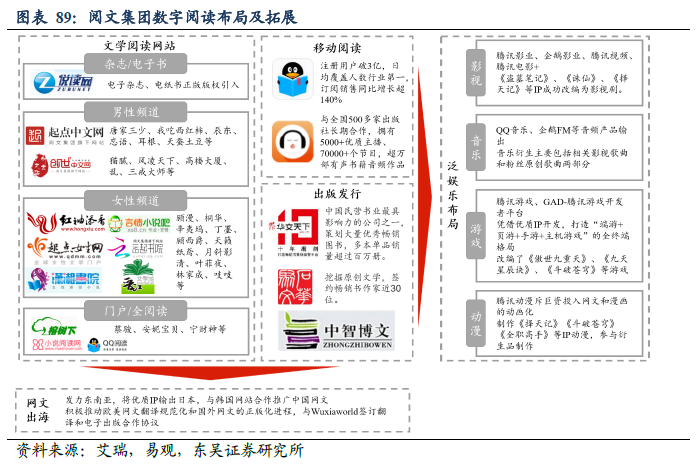Select the 华文天下 ten-year logo
This screenshot has width=698, height=464.
coord(293,232)
